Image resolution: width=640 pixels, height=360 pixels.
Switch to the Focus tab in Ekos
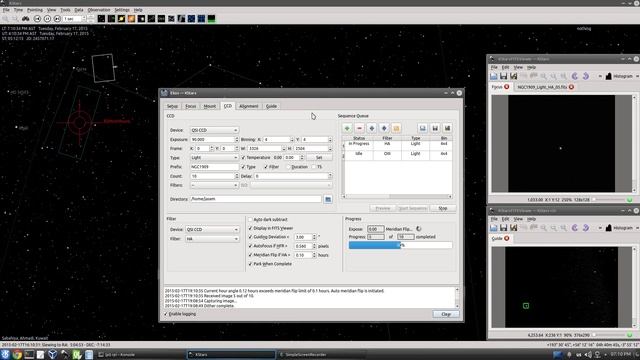pos(191,106)
